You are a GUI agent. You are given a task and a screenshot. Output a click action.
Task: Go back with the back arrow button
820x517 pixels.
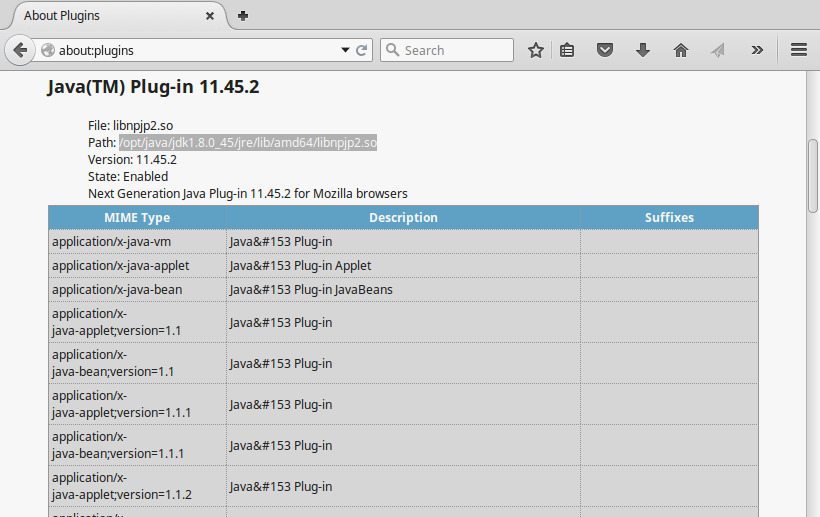20,50
